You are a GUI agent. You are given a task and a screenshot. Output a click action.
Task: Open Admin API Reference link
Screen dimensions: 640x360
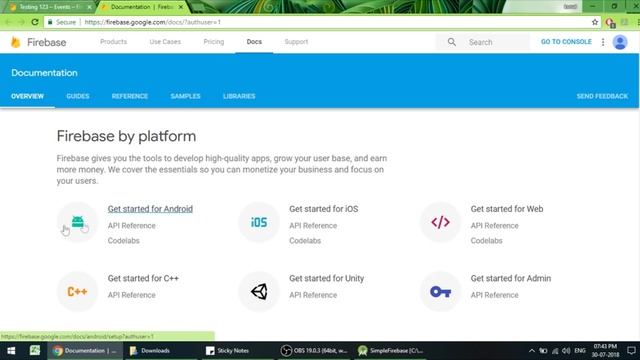494,295
